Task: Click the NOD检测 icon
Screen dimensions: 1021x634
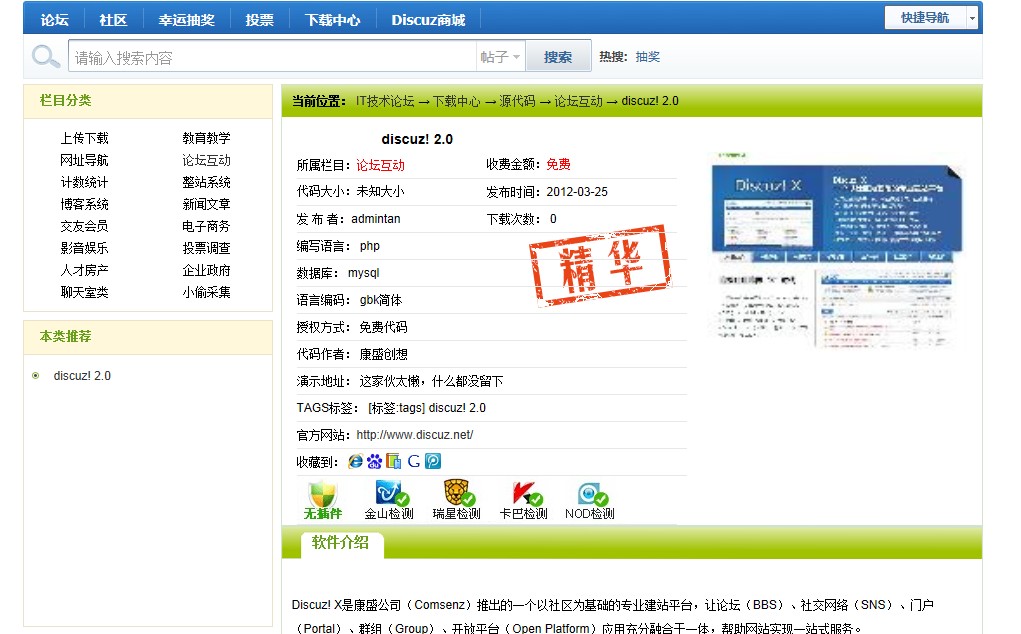Action: [591, 493]
